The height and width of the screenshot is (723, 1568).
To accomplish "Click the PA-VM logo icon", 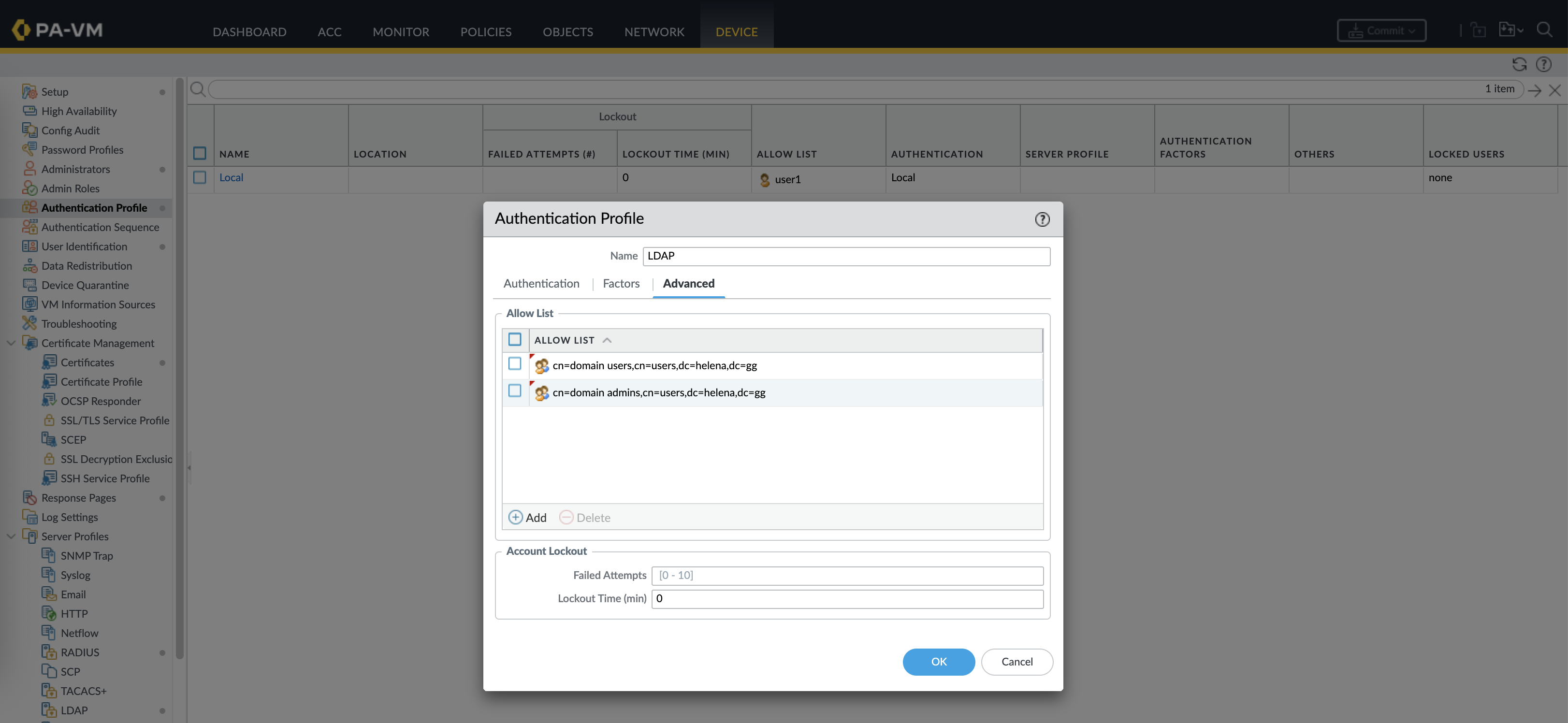I will (x=21, y=30).
